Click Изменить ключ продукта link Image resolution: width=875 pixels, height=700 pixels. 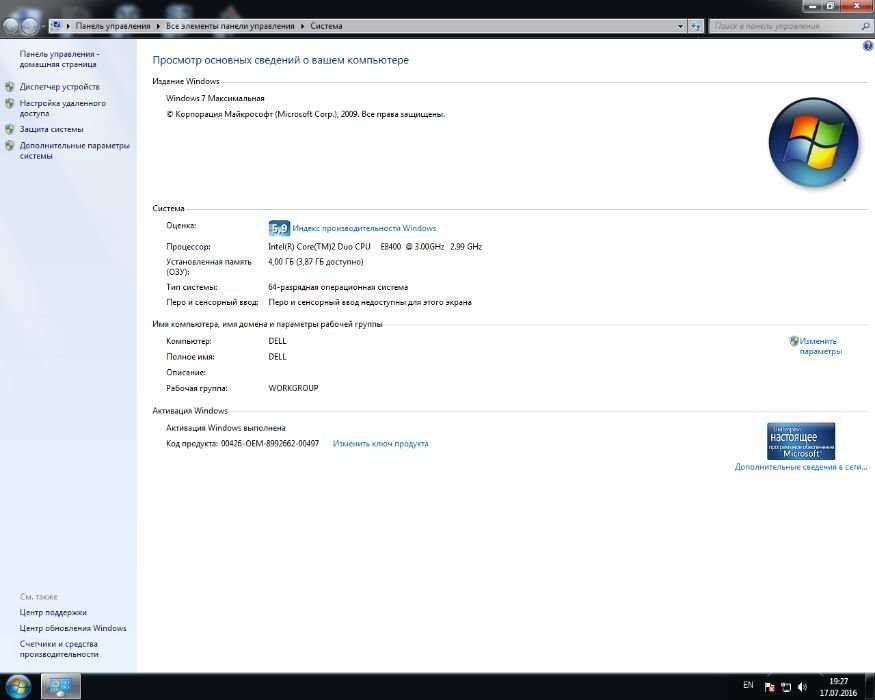pos(381,444)
